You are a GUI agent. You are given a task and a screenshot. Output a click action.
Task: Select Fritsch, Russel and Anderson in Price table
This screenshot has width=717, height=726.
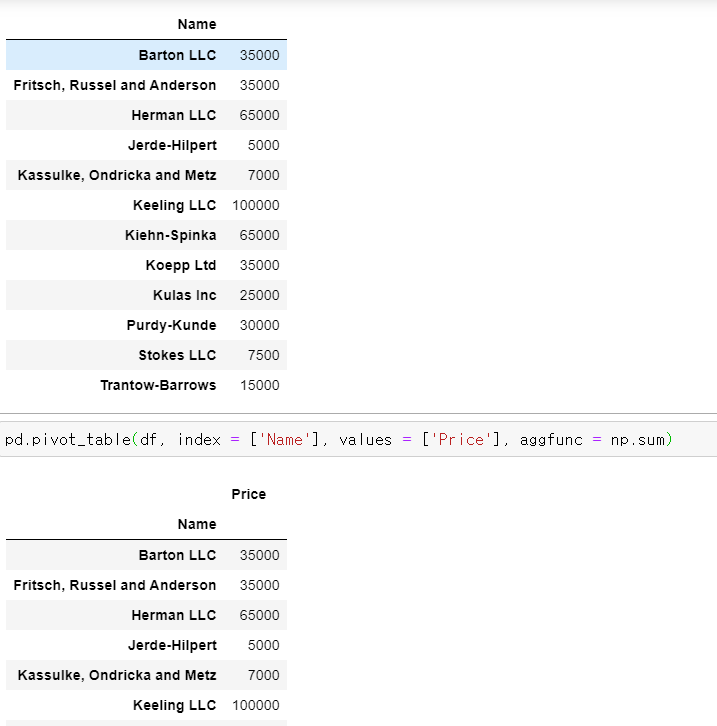point(114,585)
